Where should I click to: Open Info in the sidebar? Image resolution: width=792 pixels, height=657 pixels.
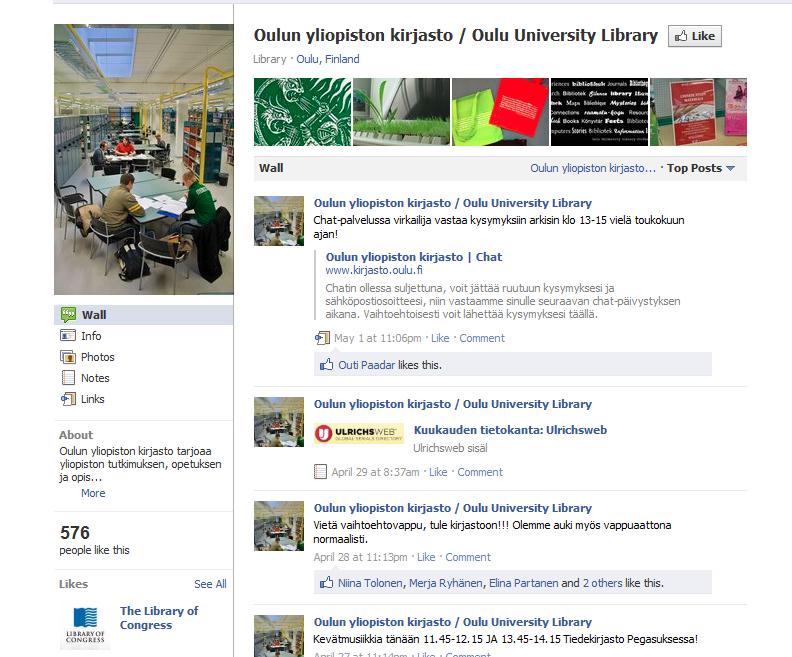[91, 336]
